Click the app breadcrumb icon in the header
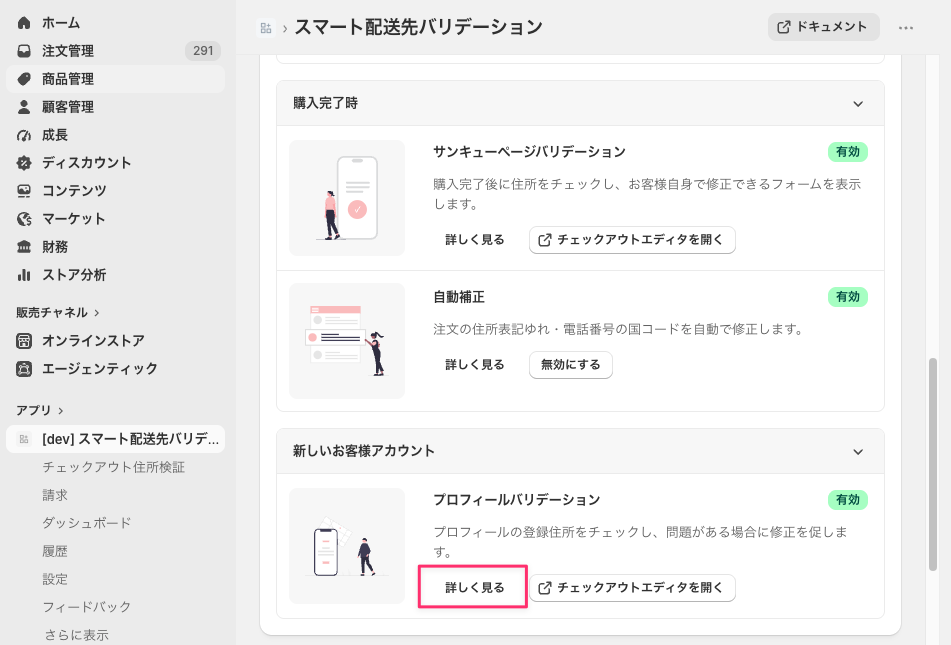Viewport: 951px width, 645px height. coord(266,28)
